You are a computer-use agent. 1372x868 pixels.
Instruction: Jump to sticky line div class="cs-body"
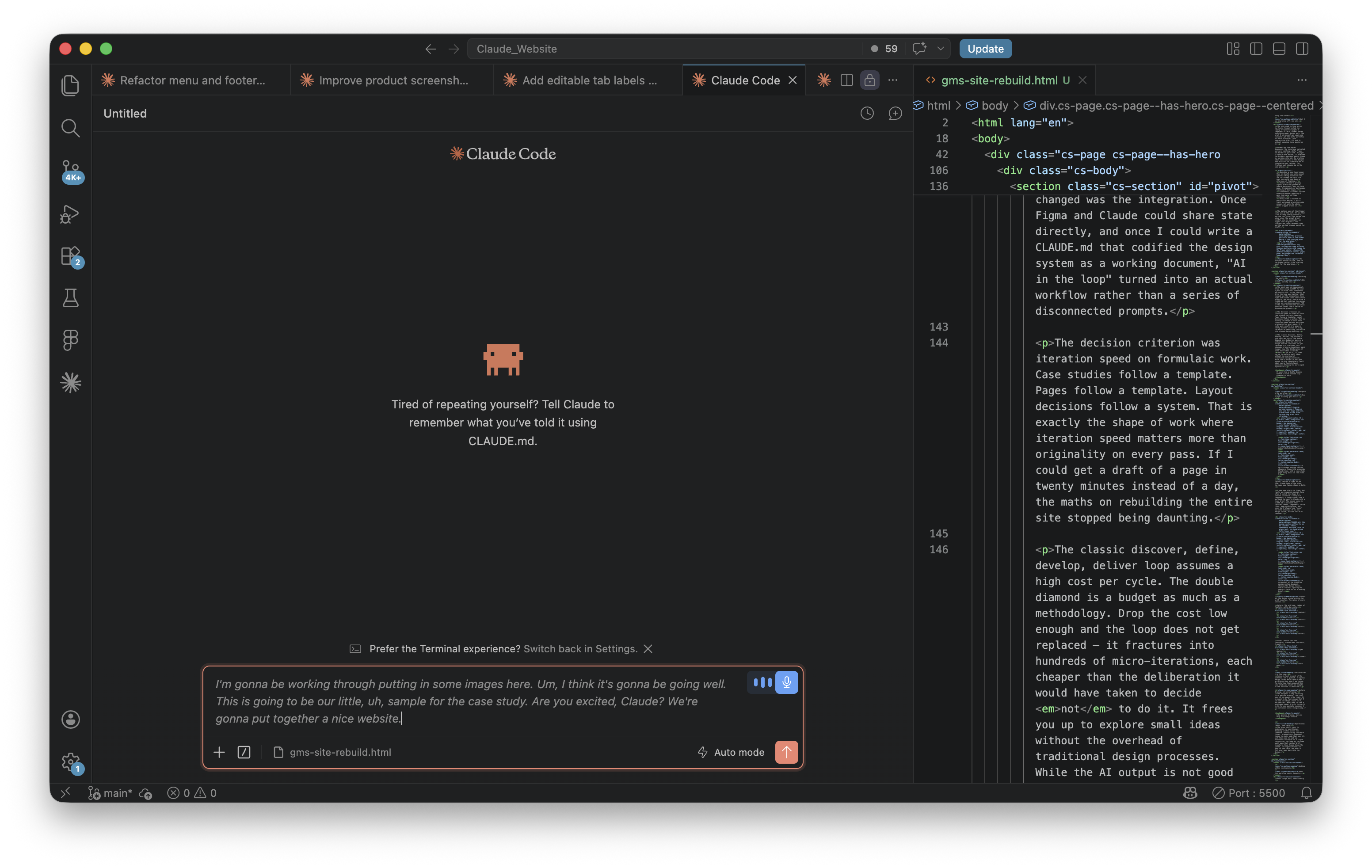(x=1064, y=170)
